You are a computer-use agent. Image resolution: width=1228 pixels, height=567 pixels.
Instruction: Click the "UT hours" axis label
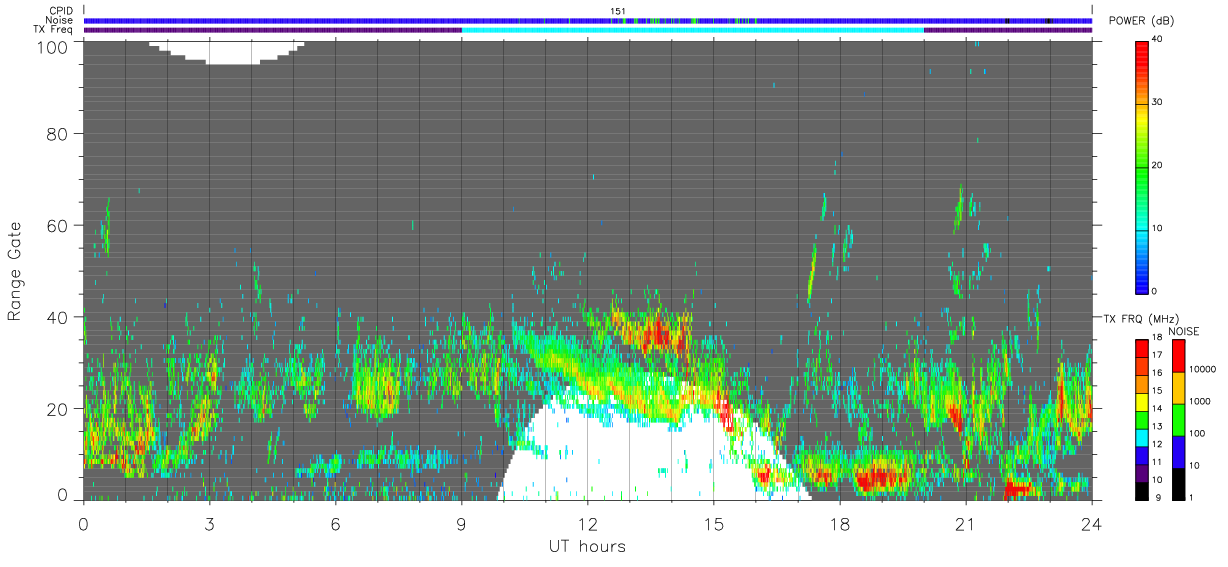[x=586, y=546]
